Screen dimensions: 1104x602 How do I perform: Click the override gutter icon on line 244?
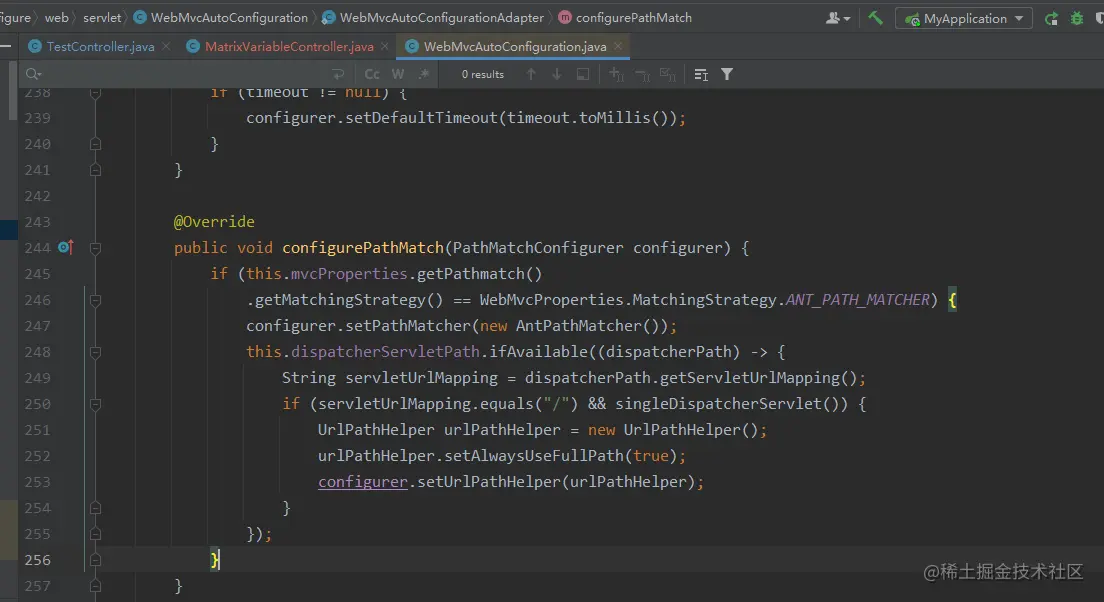pyautogui.click(x=65, y=247)
